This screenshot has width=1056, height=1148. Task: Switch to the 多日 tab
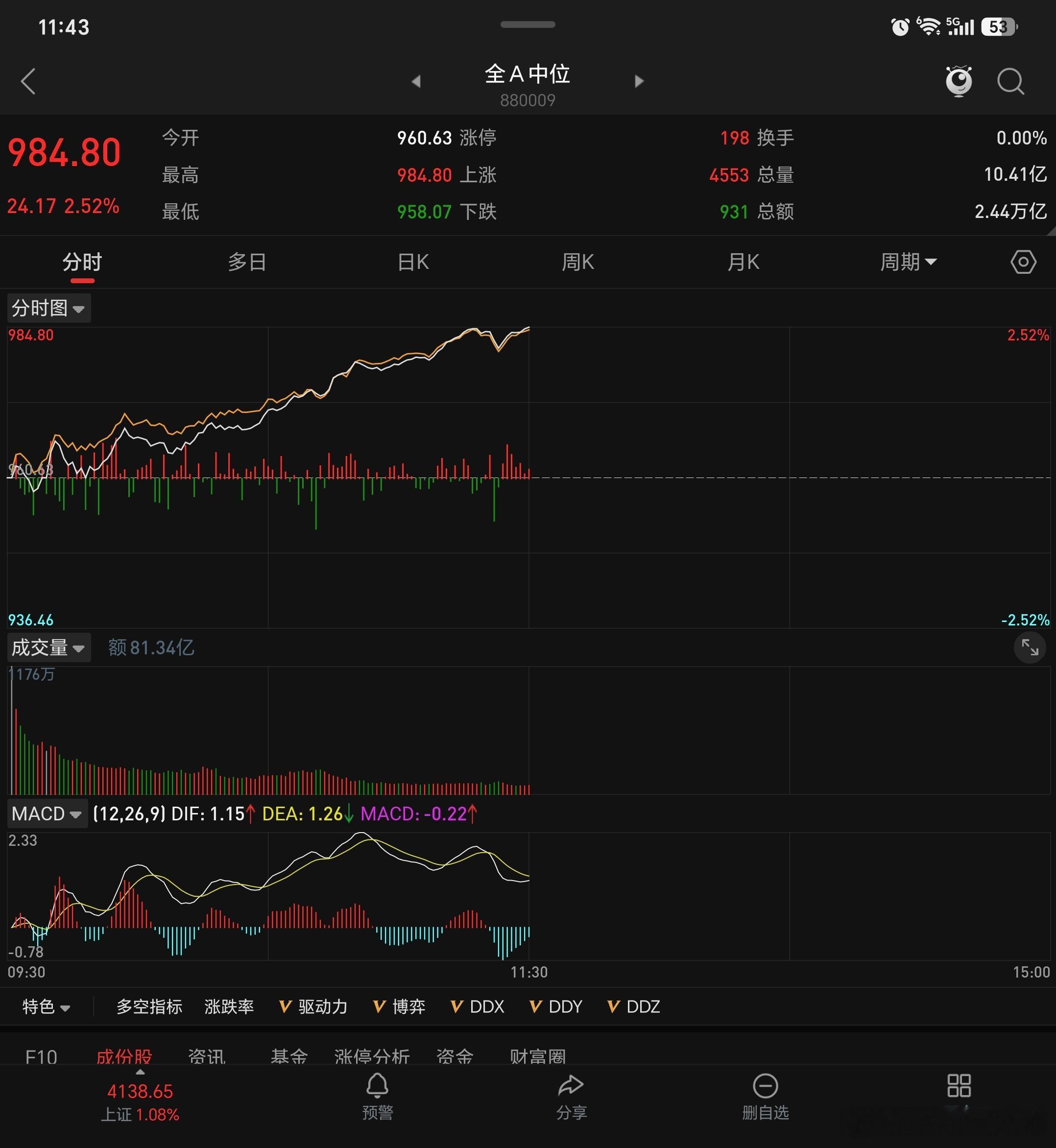(247, 263)
